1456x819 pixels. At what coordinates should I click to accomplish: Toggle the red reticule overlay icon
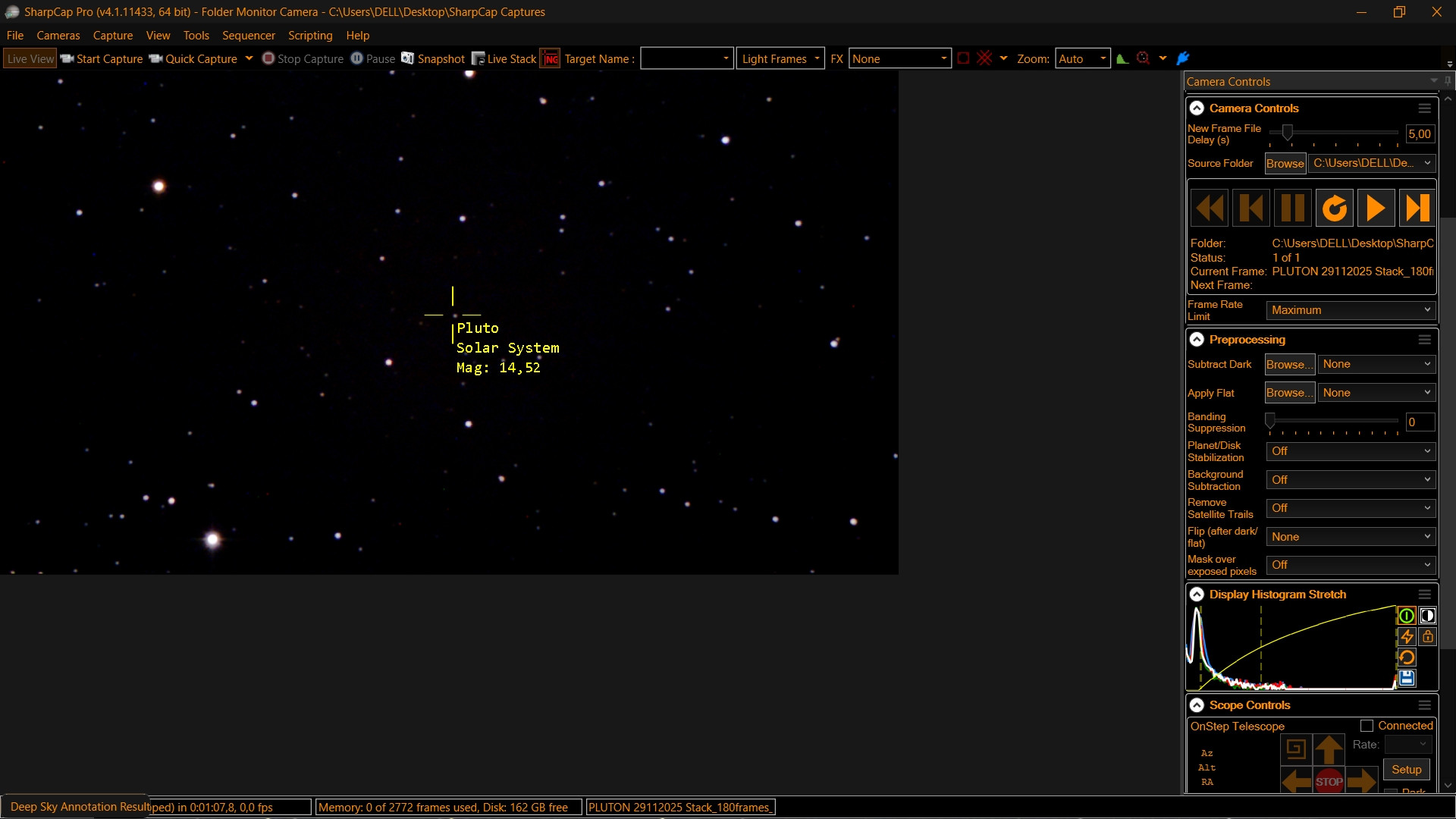(x=984, y=58)
